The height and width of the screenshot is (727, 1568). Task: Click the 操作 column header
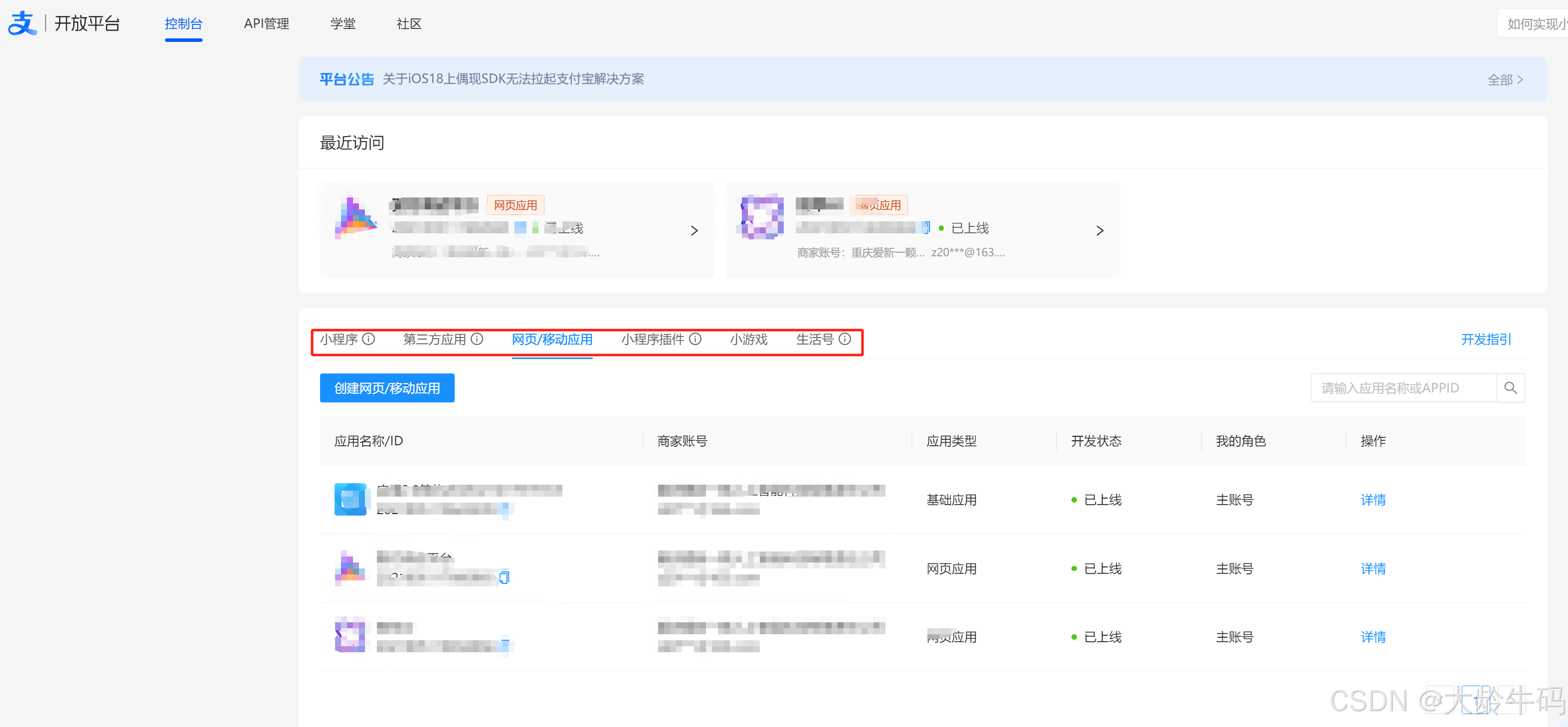[1373, 441]
